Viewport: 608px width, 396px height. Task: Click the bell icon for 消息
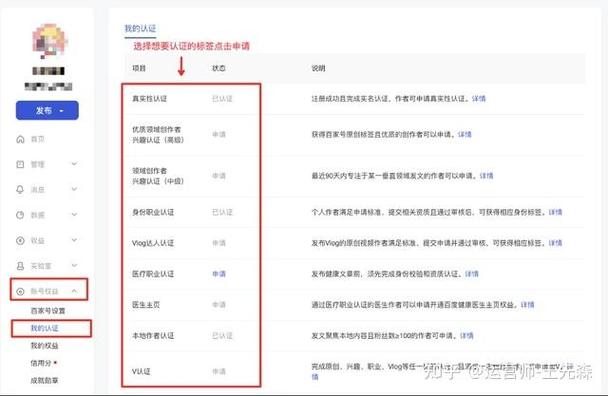pos(20,190)
